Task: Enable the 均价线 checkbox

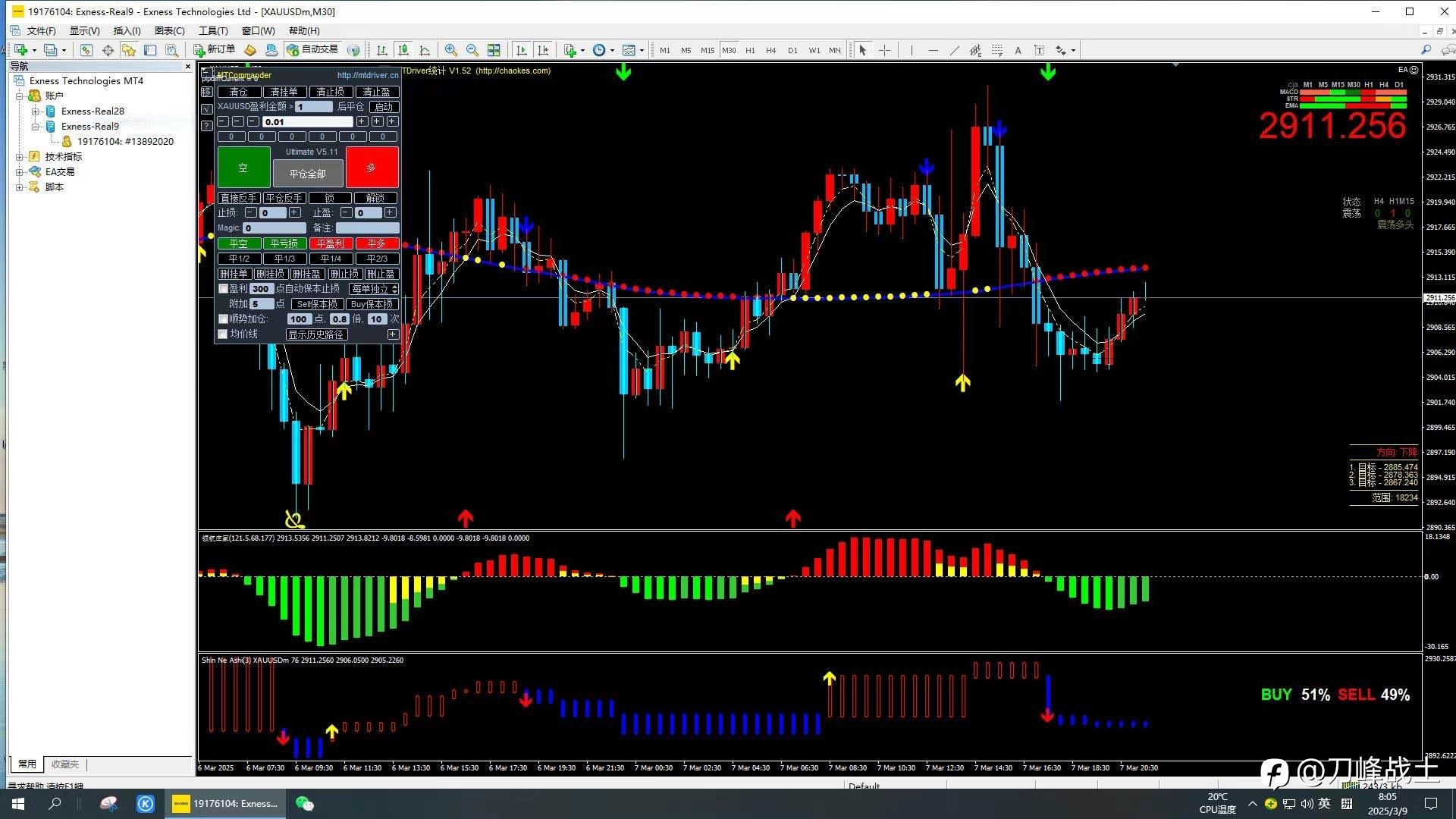Action: (223, 334)
